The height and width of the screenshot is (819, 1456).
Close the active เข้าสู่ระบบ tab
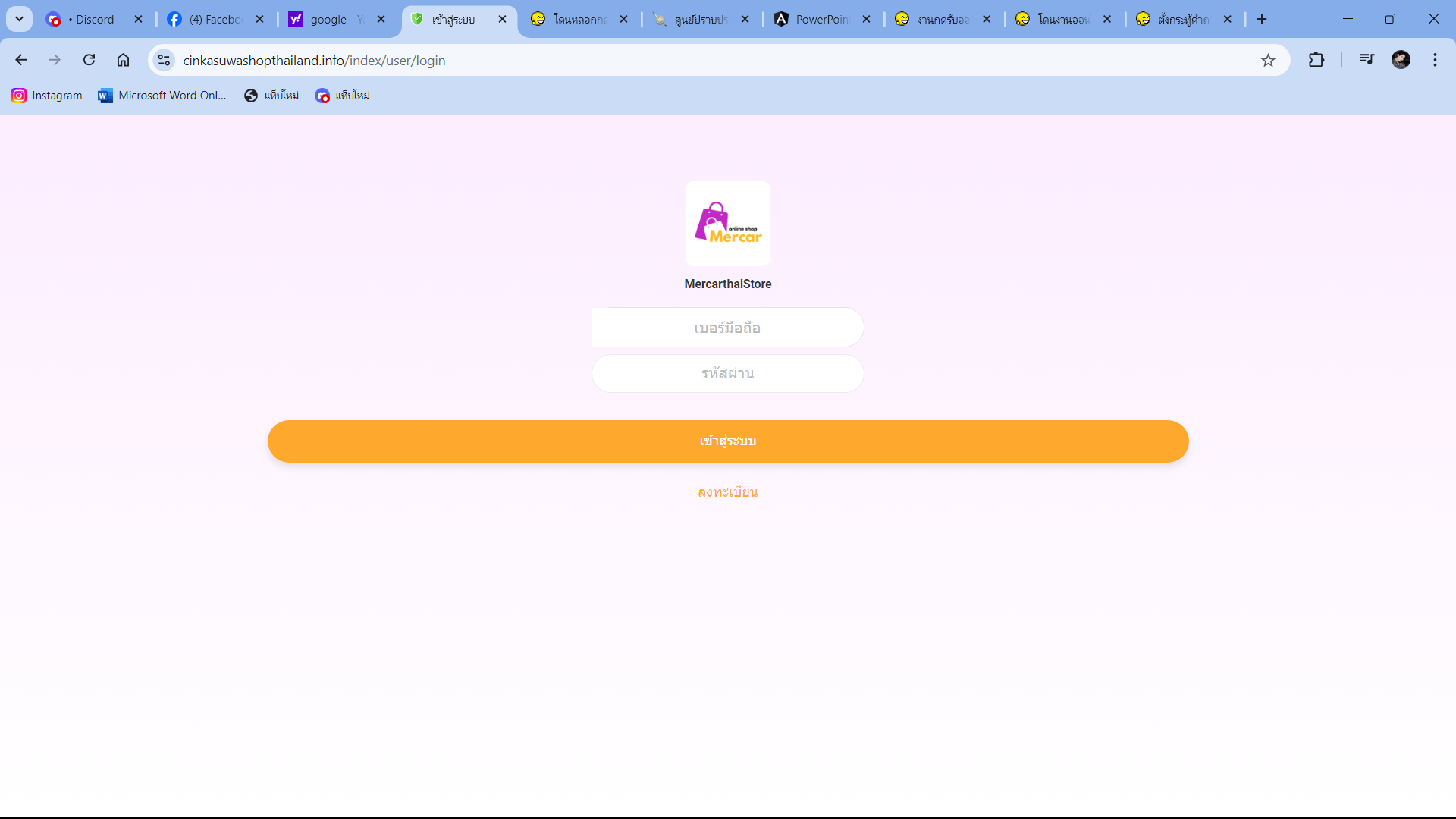[502, 19]
